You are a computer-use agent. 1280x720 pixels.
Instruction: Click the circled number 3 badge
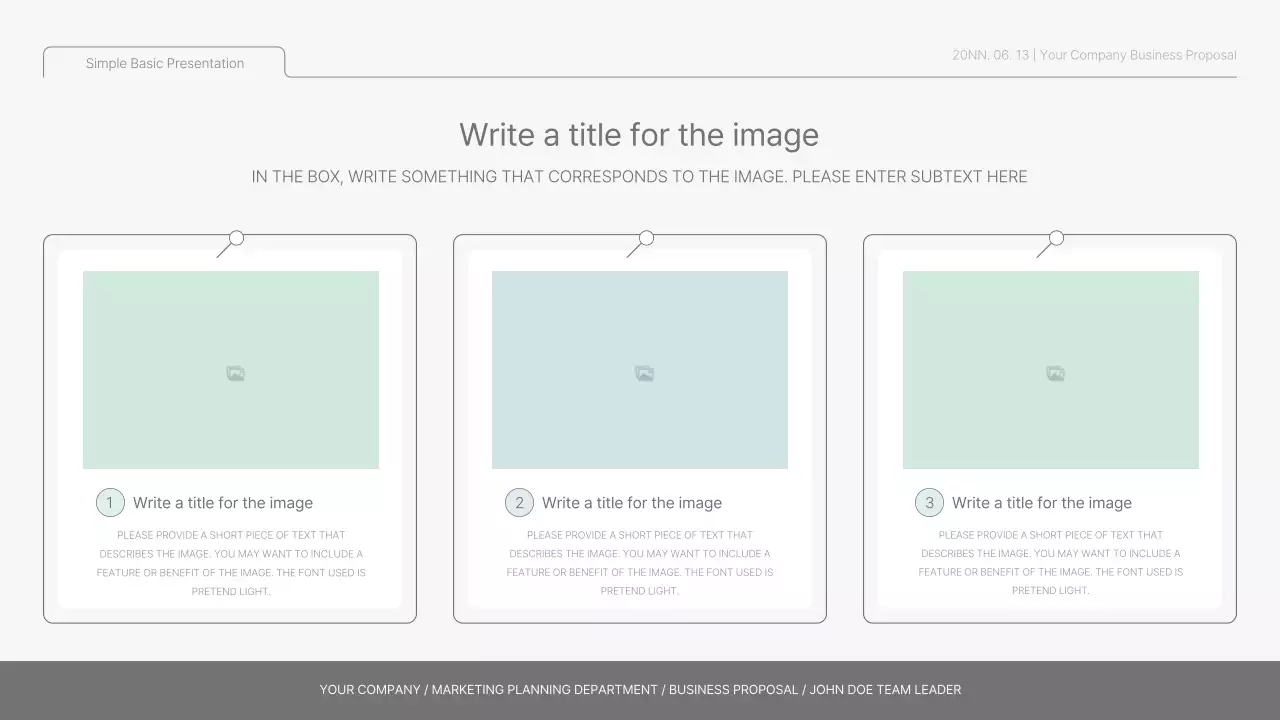929,502
